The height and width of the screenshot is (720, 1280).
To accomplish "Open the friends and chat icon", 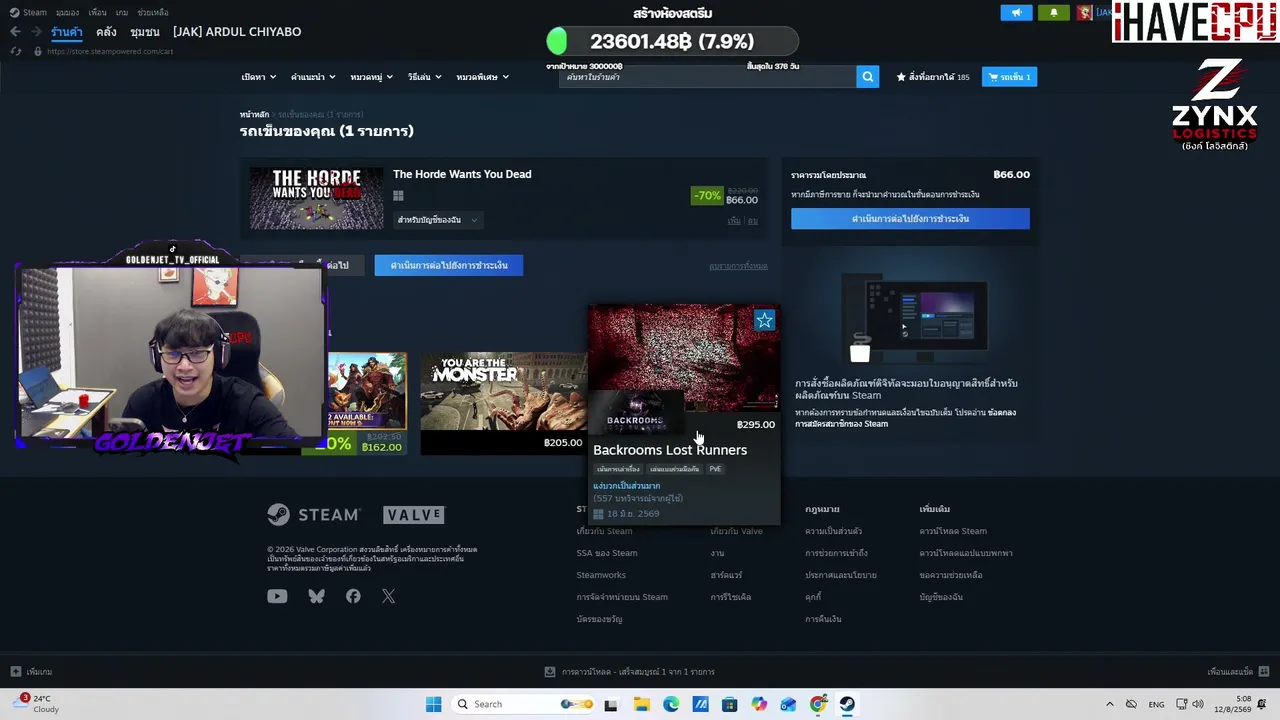I will pyautogui.click(x=1264, y=672).
